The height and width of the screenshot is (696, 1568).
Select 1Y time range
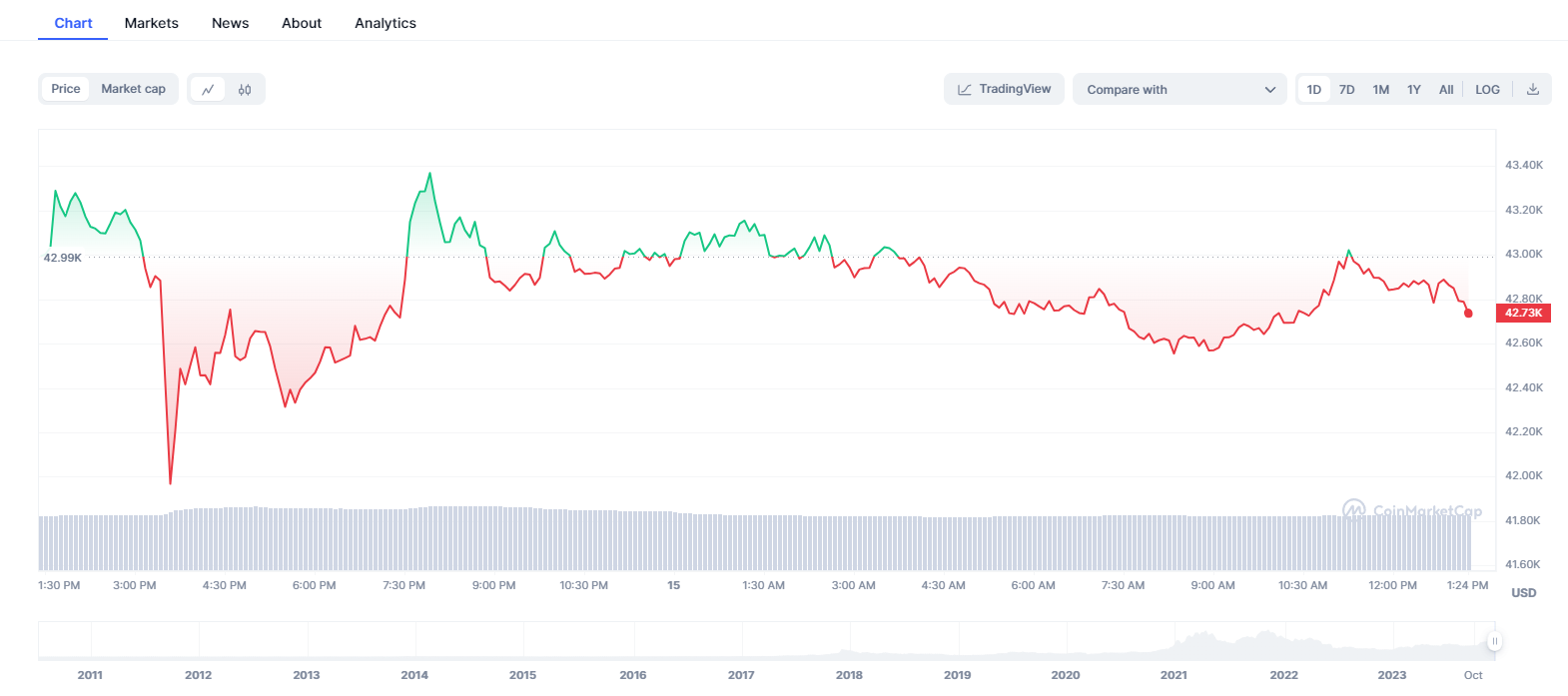(1414, 89)
